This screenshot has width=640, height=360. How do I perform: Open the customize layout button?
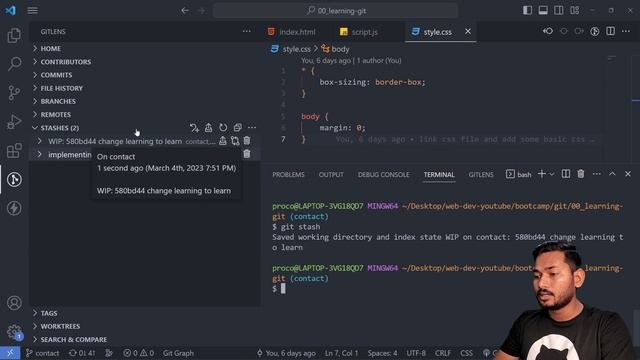pos(575,11)
